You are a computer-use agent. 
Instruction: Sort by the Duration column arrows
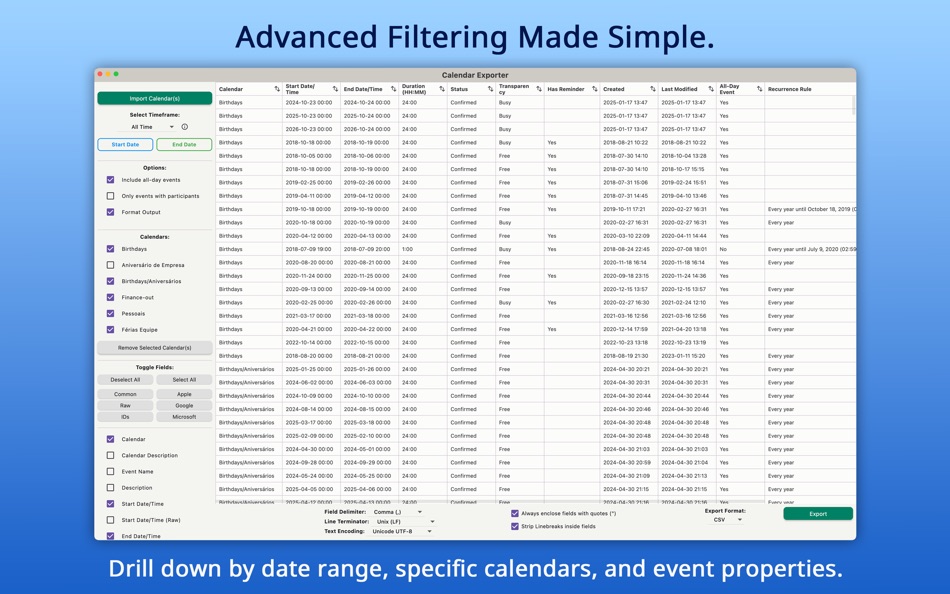click(442, 89)
